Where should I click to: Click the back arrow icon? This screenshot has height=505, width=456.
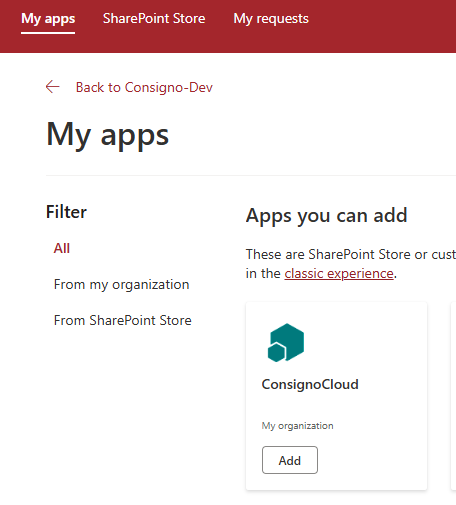point(53,87)
